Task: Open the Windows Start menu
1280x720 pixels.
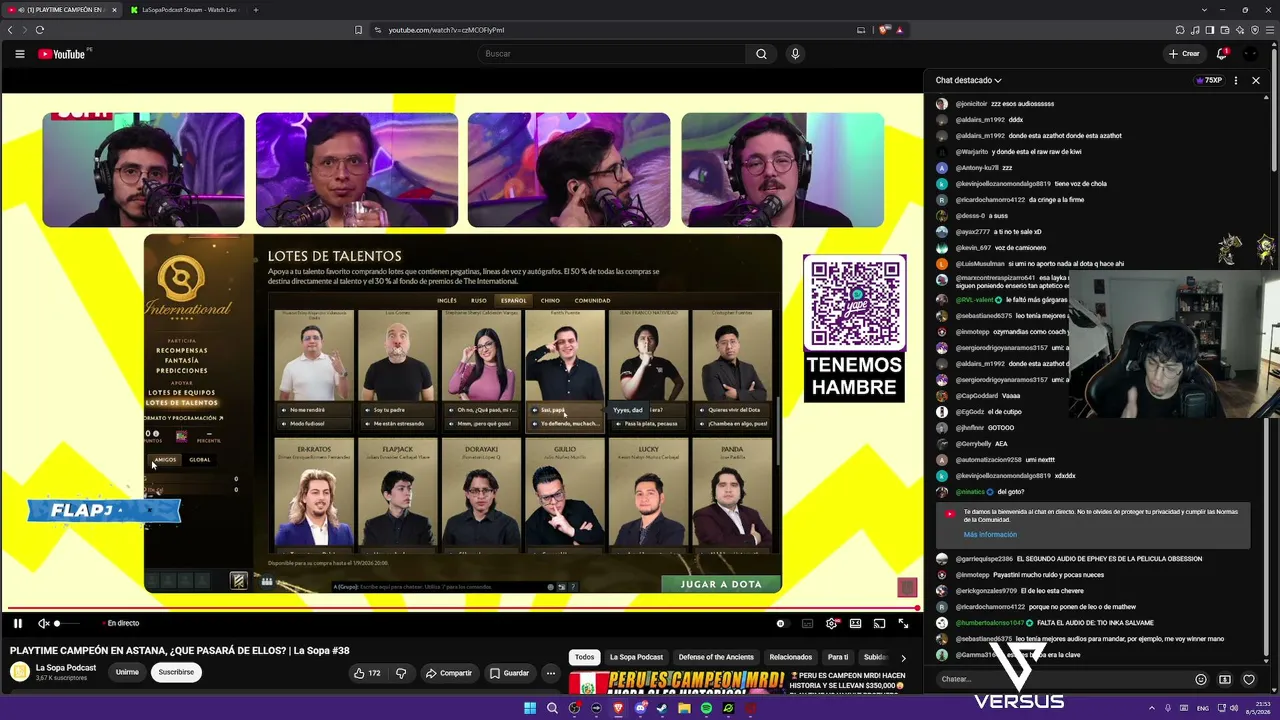Action: [x=530, y=708]
